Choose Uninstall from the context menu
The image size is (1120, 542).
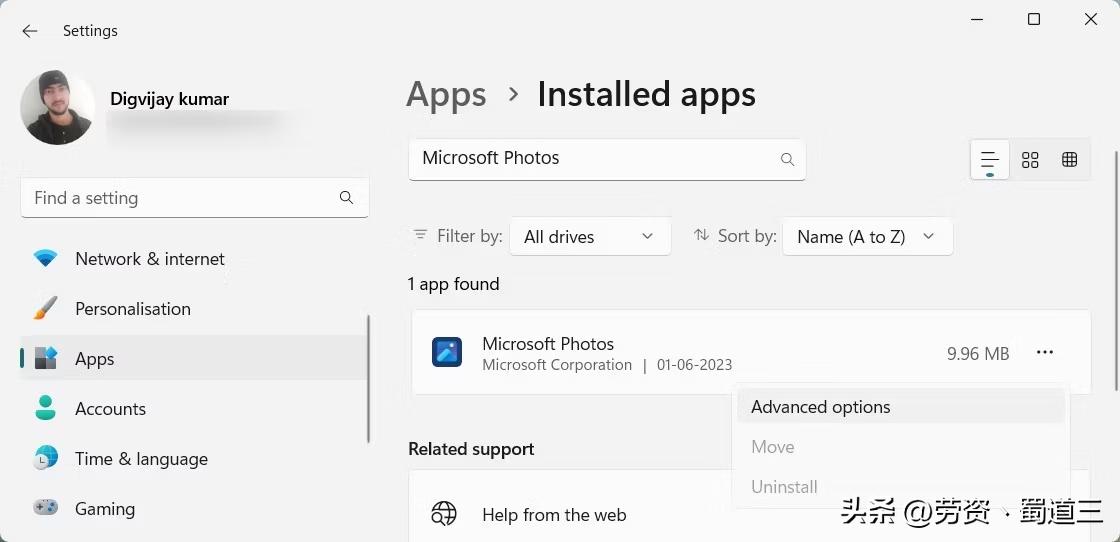point(901,487)
